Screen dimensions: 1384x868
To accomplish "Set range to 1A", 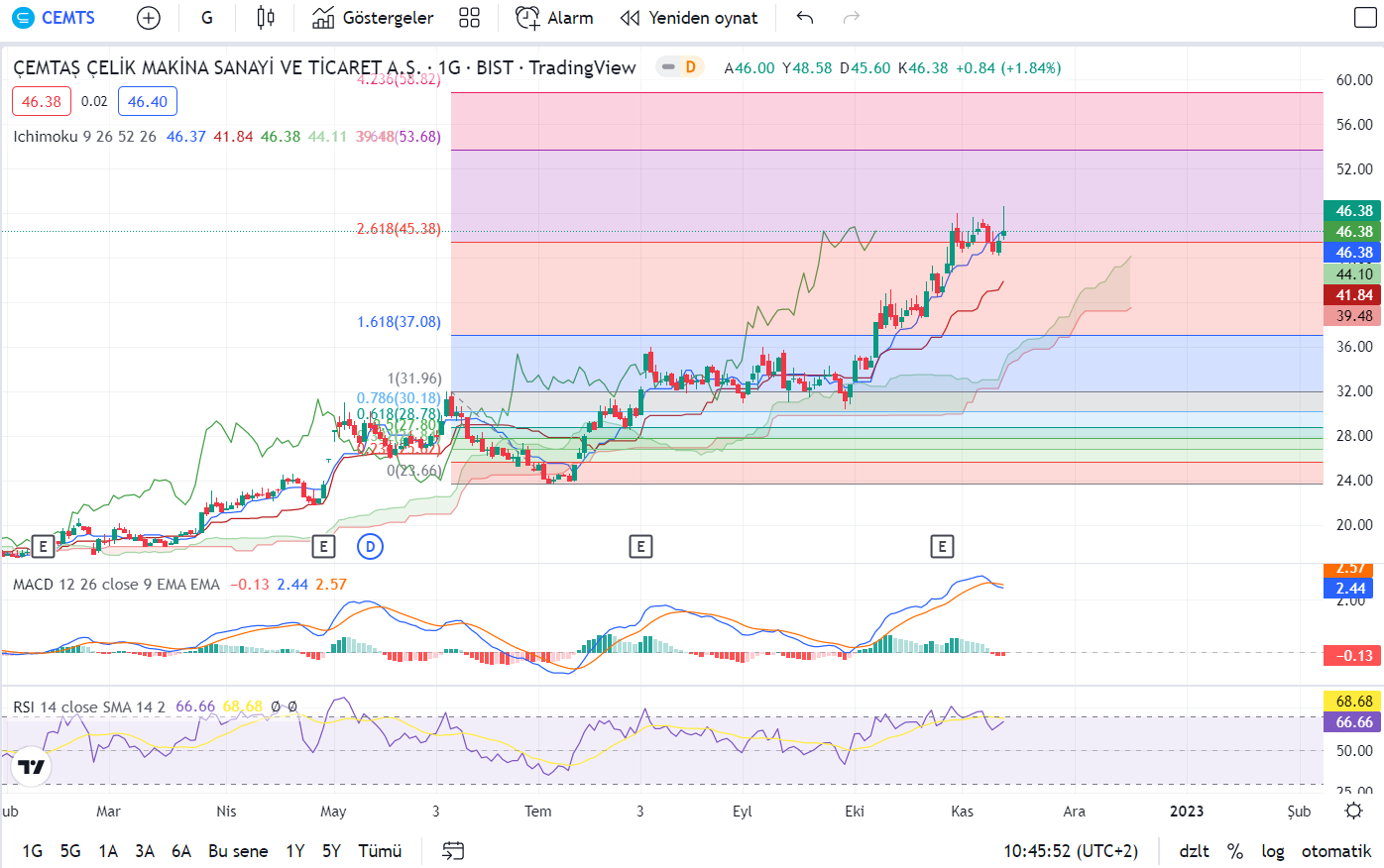I will point(108,851).
